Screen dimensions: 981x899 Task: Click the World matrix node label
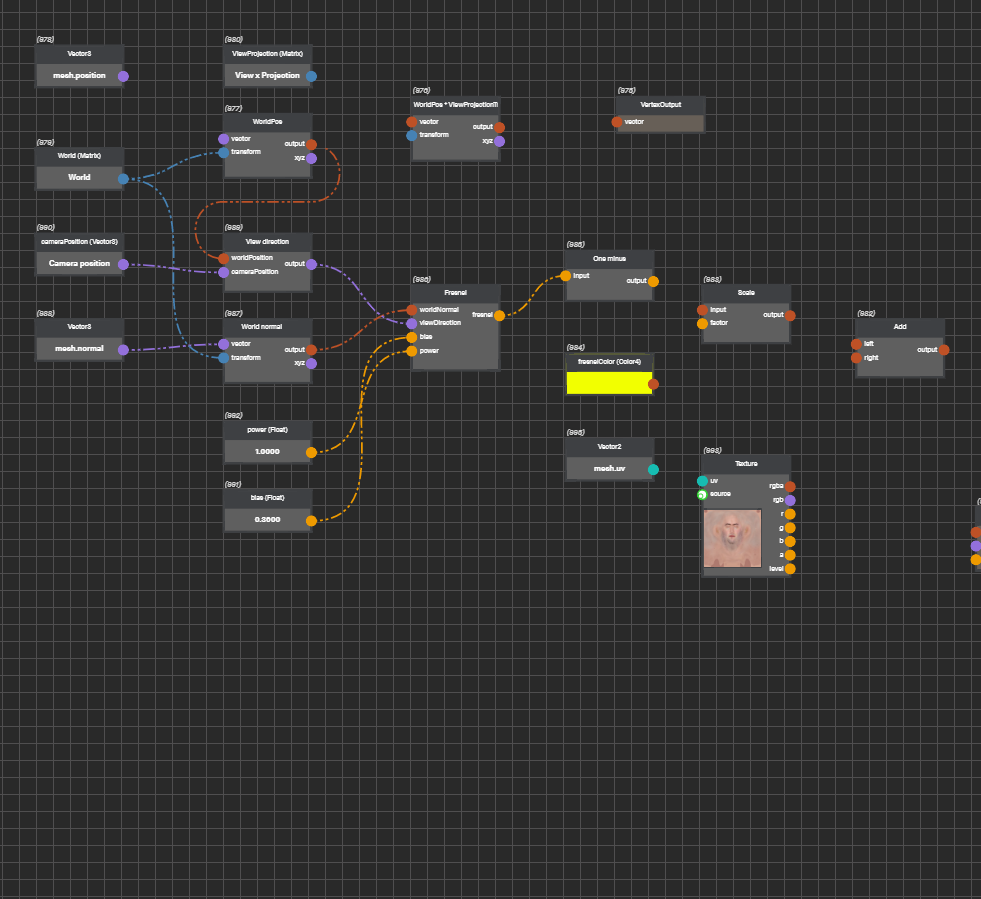(x=79, y=178)
